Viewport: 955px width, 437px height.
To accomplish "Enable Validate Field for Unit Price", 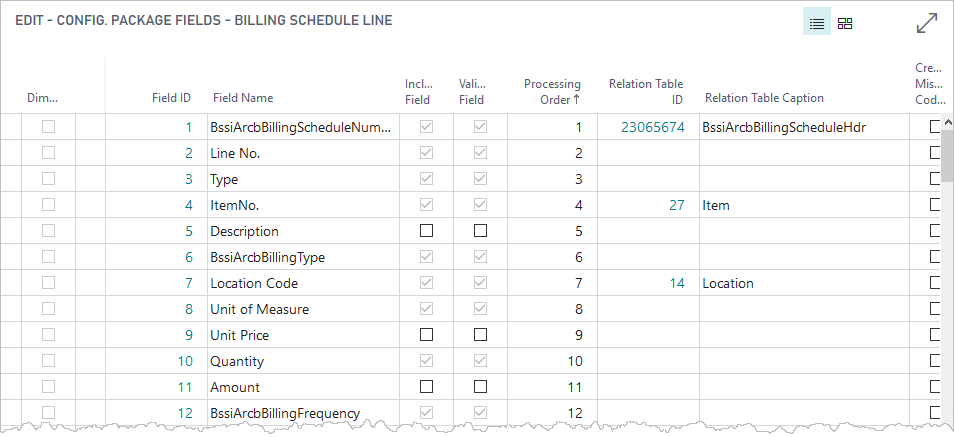I will coord(480,335).
